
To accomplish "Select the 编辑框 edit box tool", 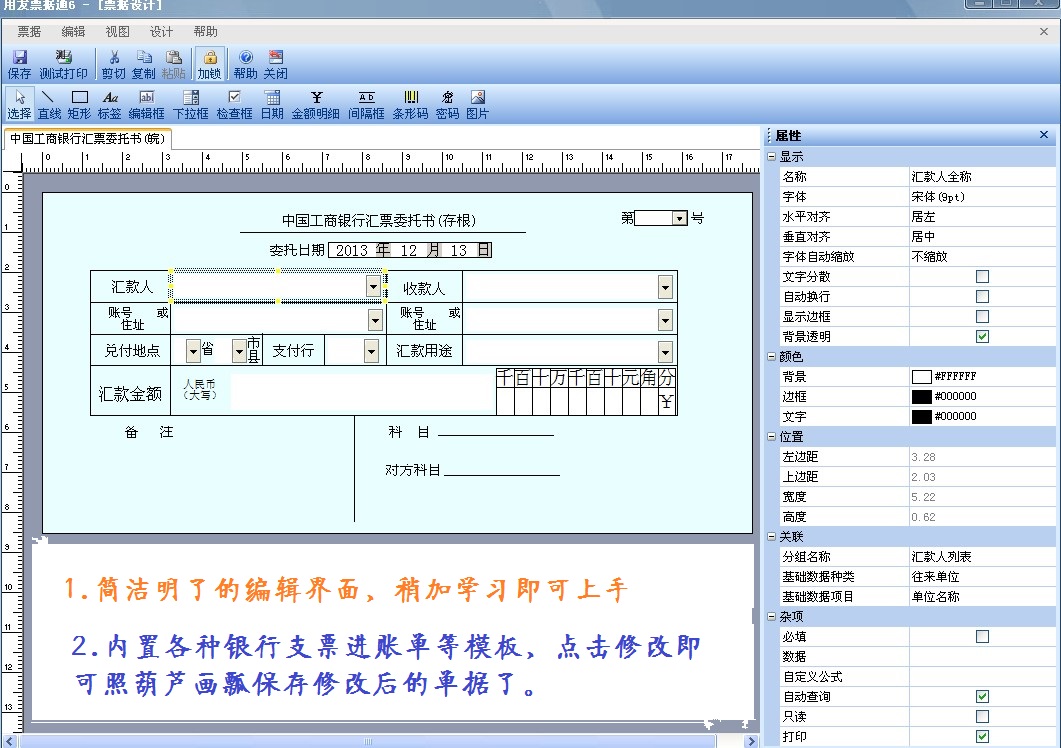I will coord(147,105).
